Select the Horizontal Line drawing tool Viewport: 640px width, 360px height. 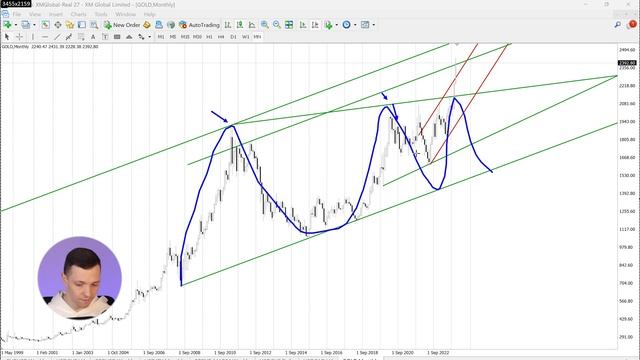(x=45, y=37)
